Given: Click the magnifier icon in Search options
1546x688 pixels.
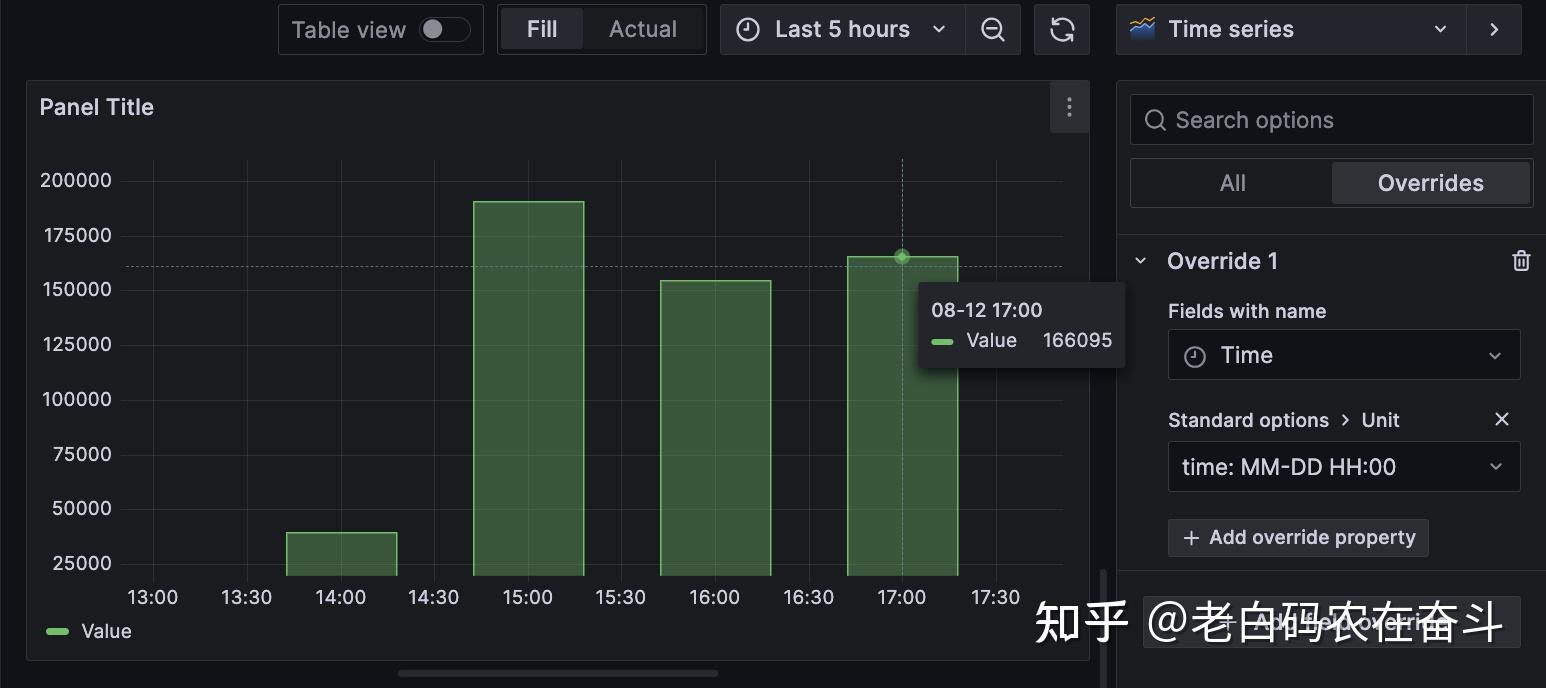Looking at the screenshot, I should point(1155,119).
